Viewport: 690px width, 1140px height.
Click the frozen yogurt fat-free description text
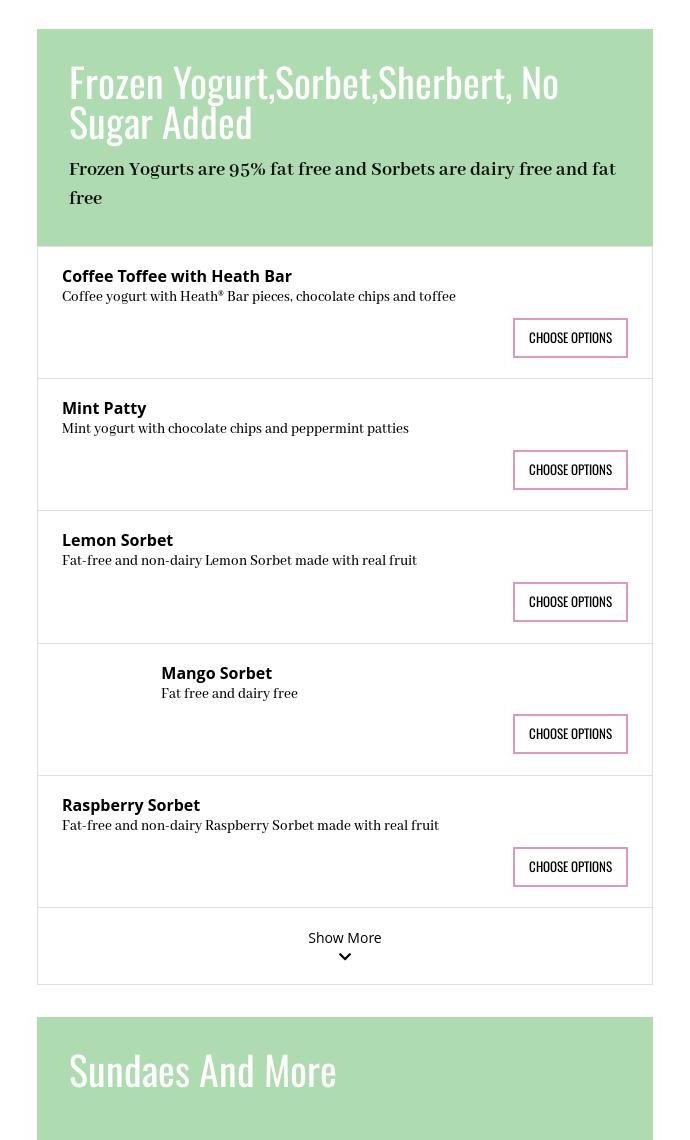pyautogui.click(x=342, y=183)
